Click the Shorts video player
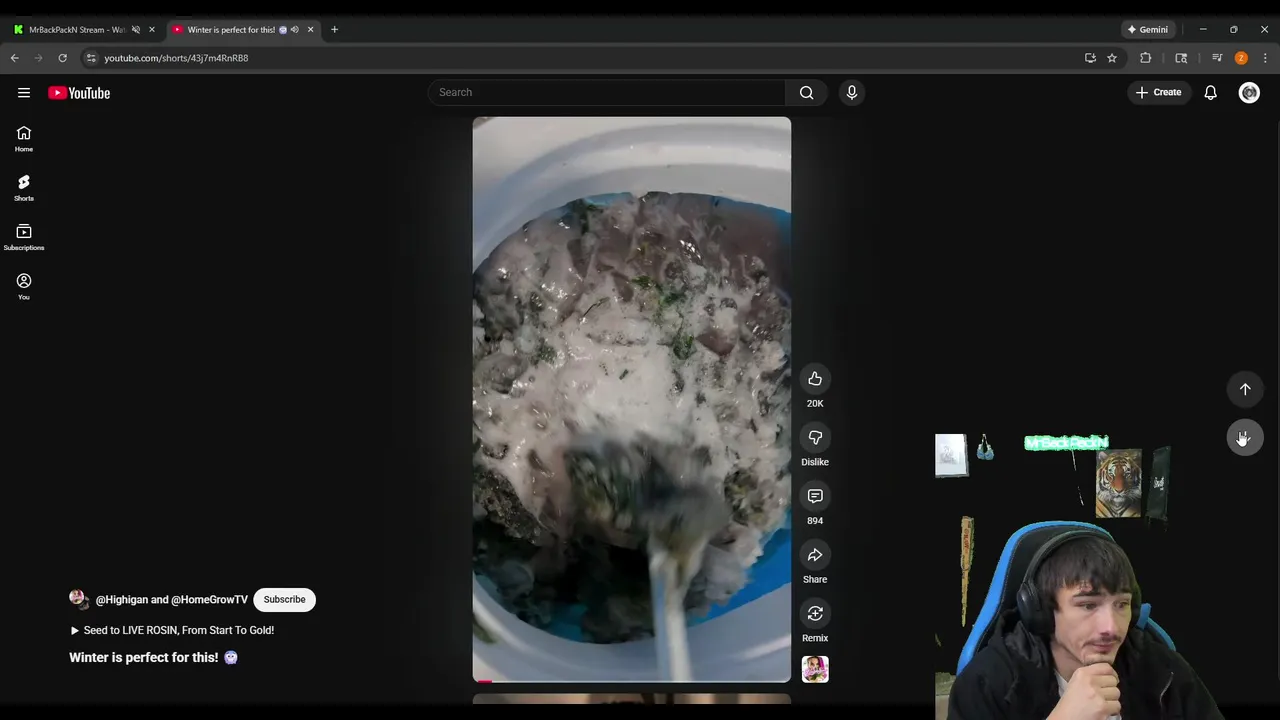The width and height of the screenshot is (1280, 720). click(x=632, y=399)
